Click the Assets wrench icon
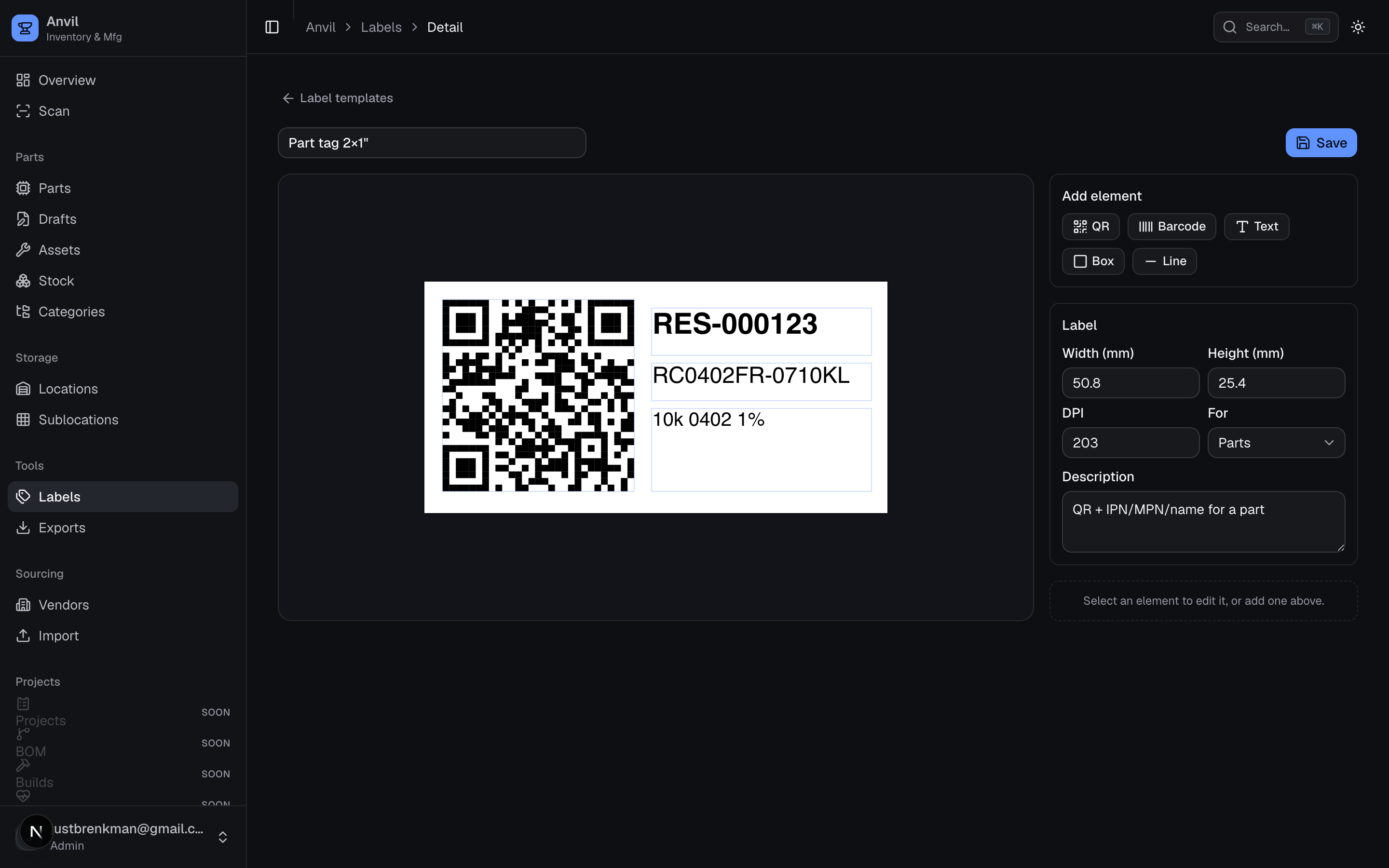 pyautogui.click(x=23, y=250)
